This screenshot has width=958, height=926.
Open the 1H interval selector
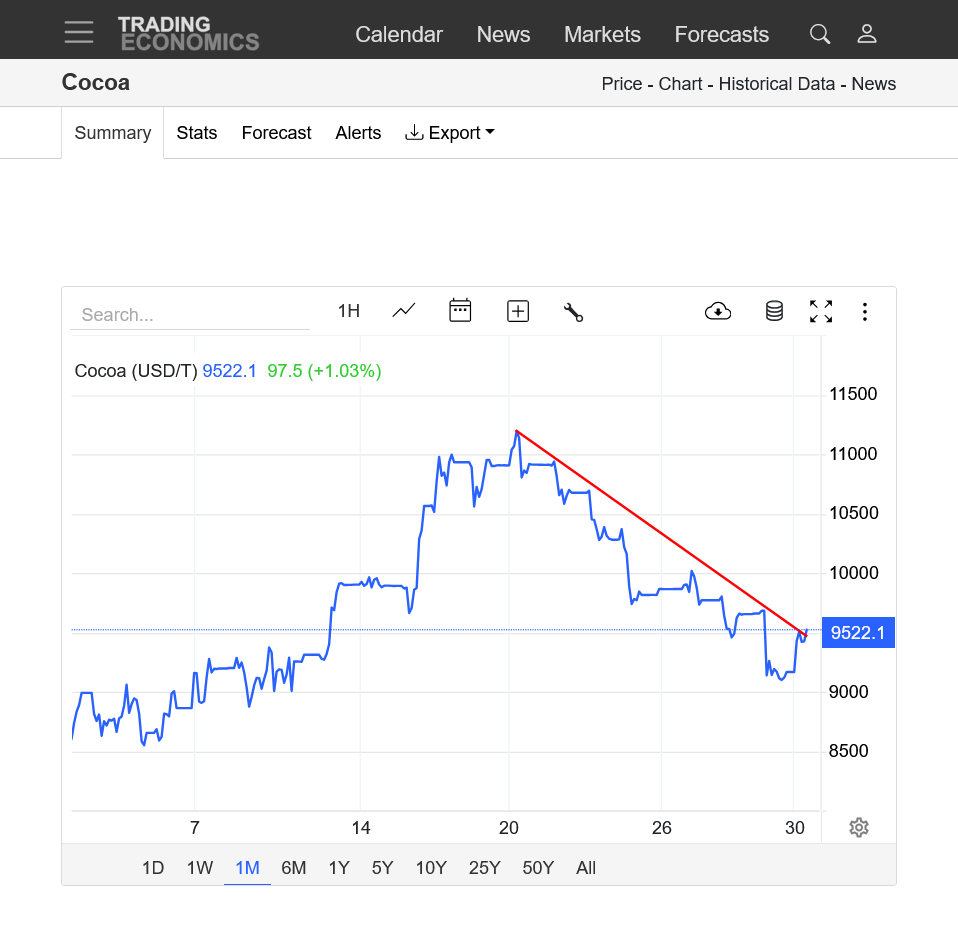348,311
